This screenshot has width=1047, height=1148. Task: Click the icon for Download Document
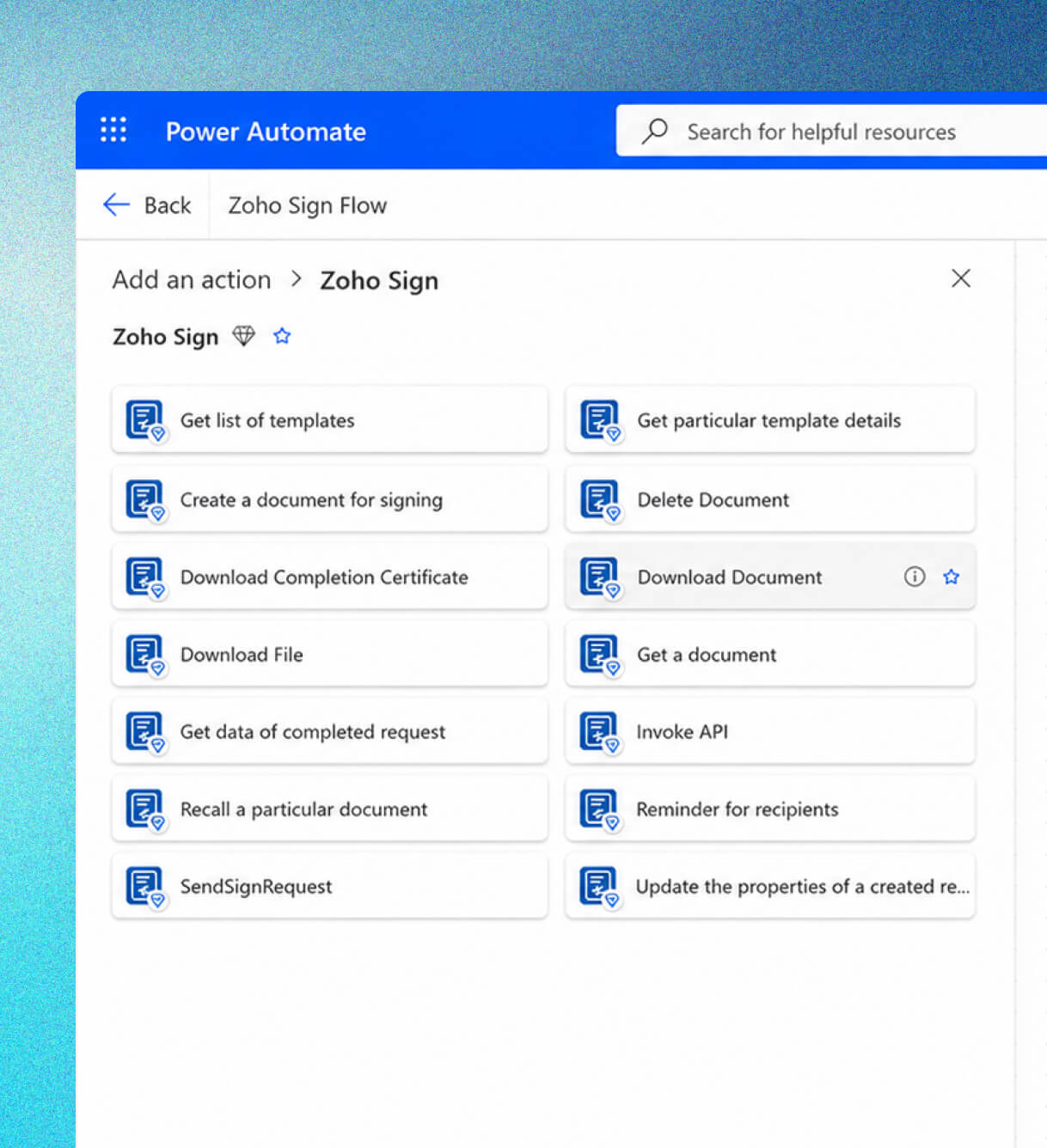pyautogui.click(x=600, y=577)
